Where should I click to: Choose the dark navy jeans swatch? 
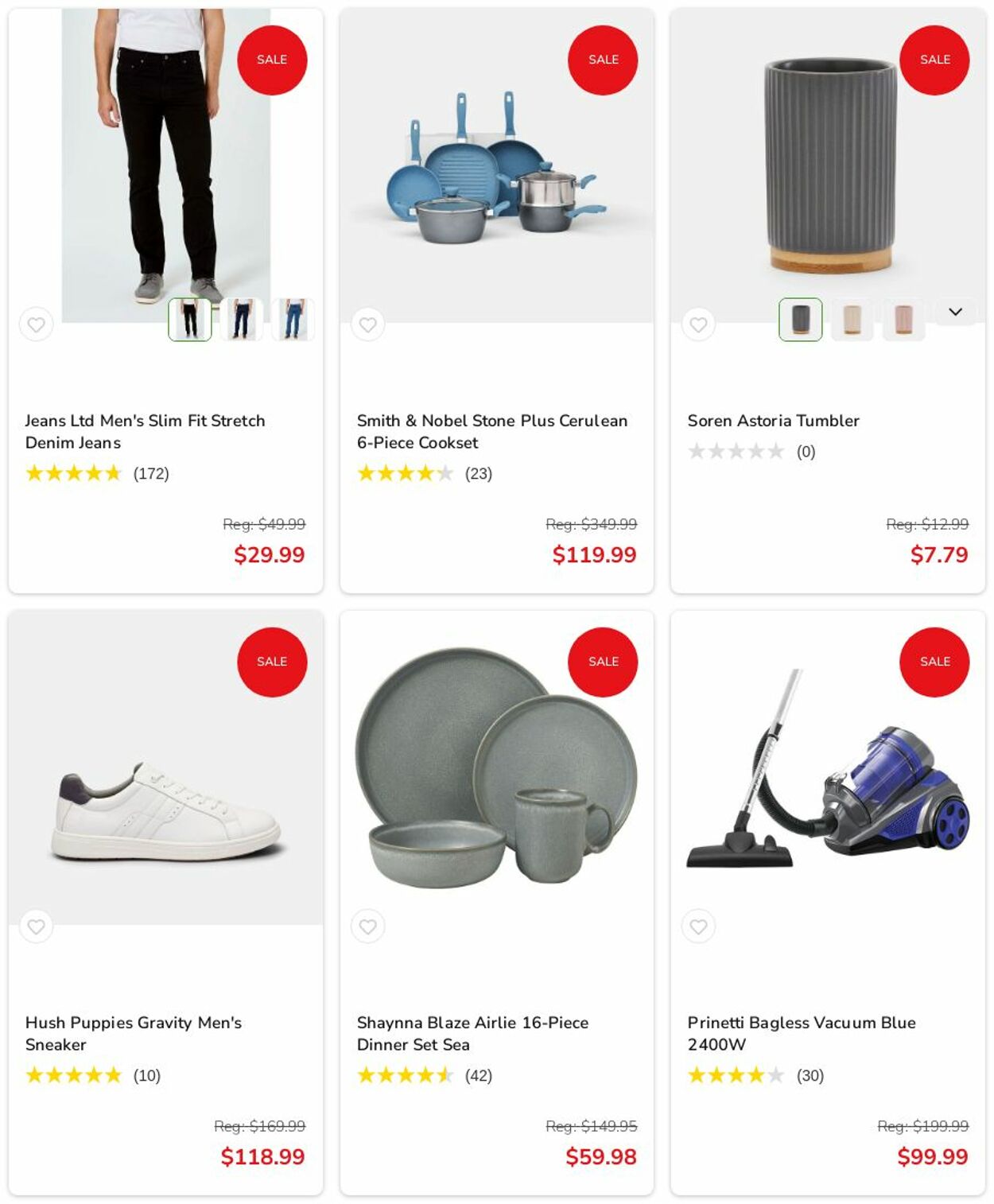coord(242,320)
